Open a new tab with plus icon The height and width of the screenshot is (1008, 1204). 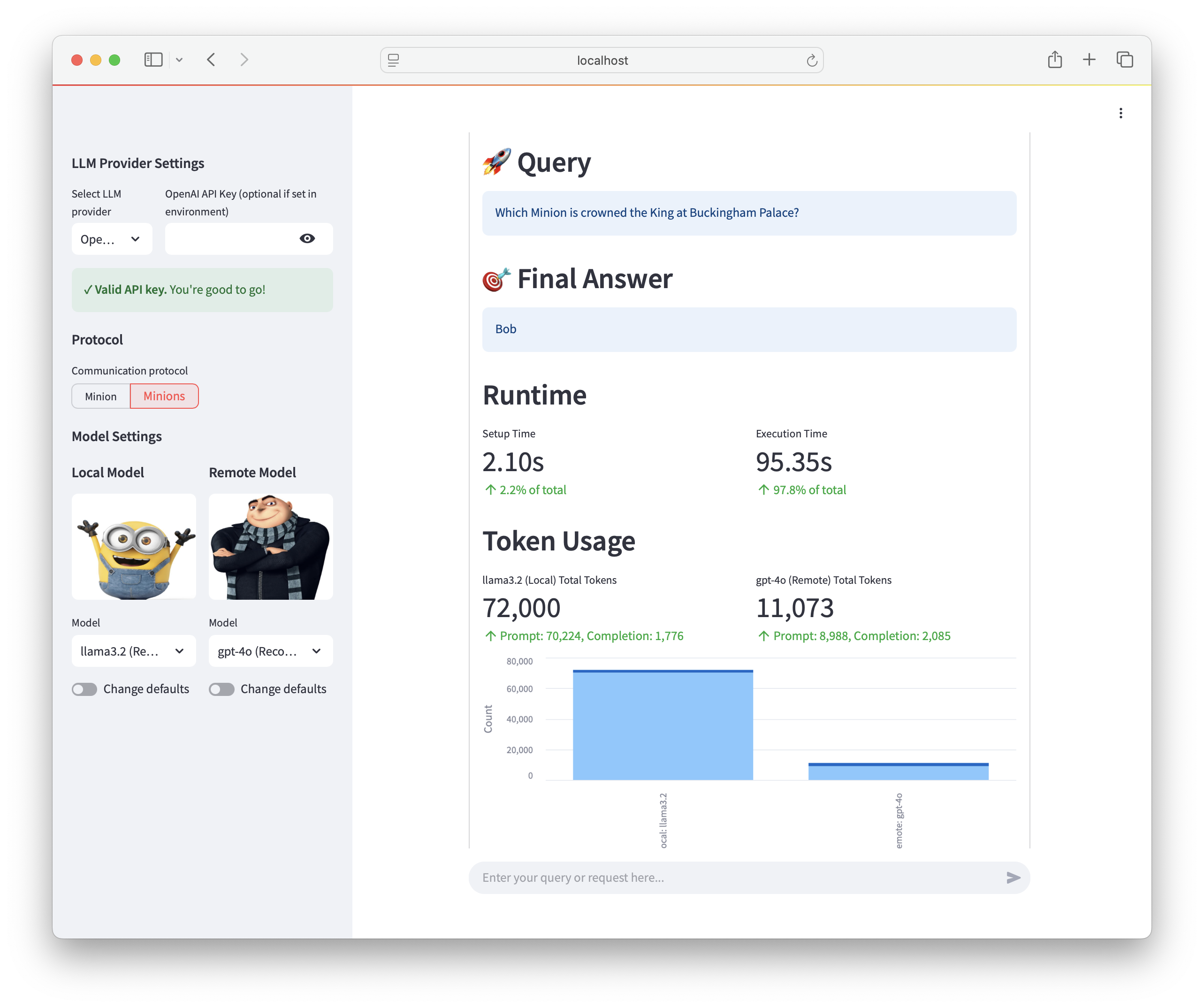pos(1089,60)
